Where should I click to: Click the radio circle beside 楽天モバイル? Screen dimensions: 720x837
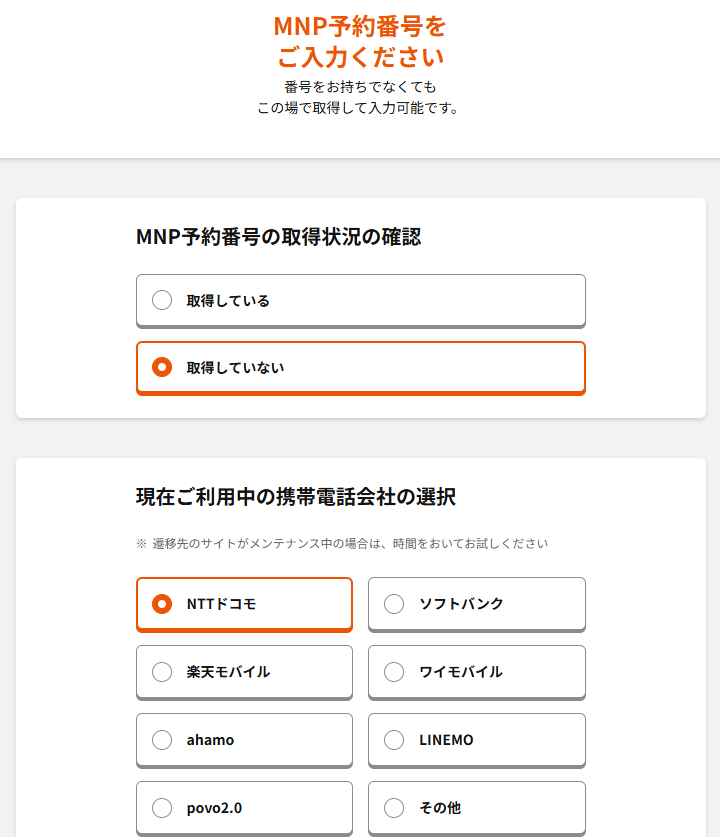click(x=162, y=672)
